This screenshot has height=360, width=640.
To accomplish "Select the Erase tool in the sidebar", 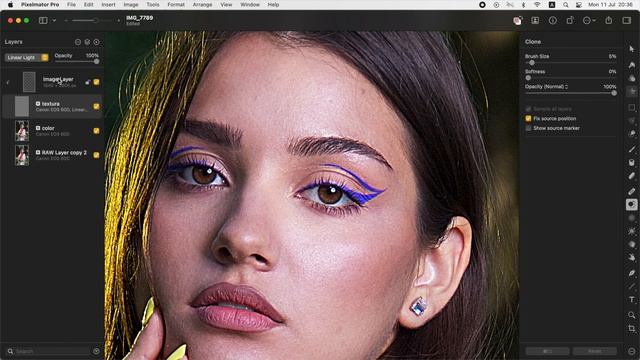I will (632, 176).
